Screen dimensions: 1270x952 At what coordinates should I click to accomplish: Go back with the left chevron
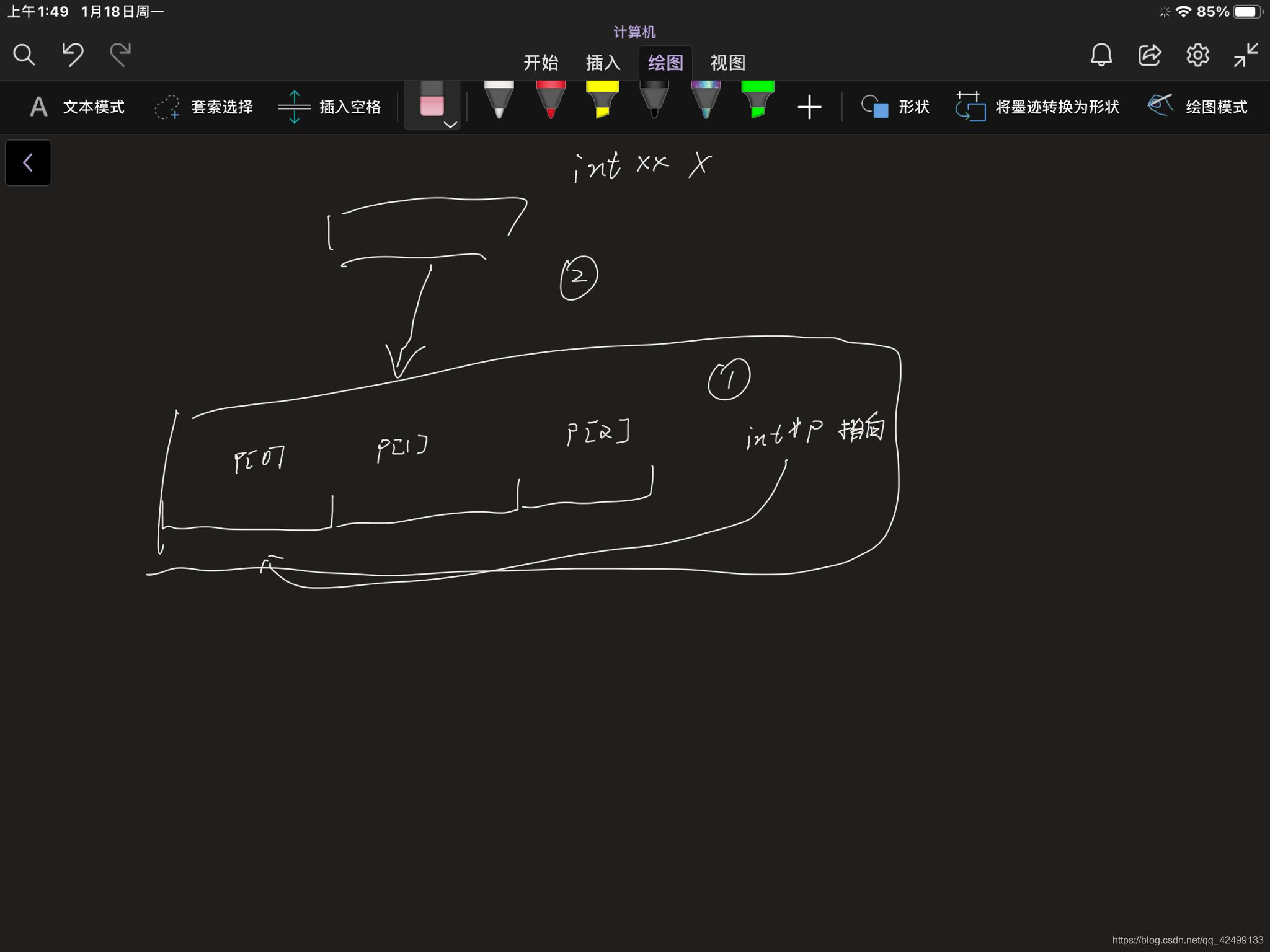(28, 163)
